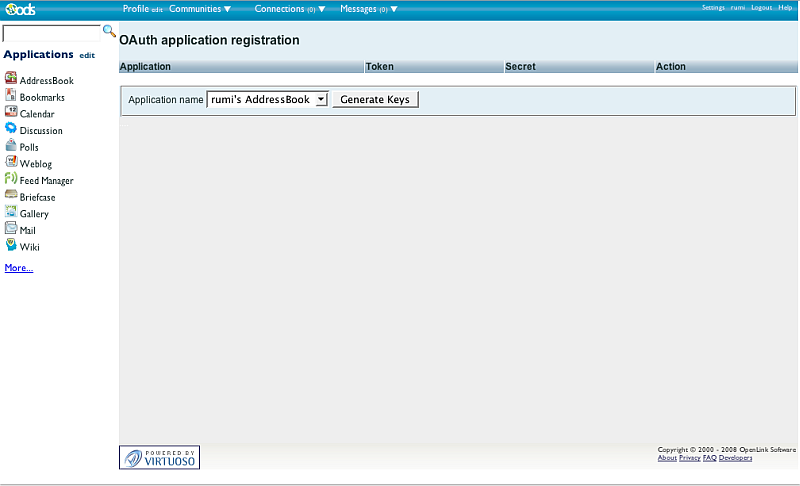Open the Bookmarks icon in sidebar
800x486 pixels.
(11, 95)
